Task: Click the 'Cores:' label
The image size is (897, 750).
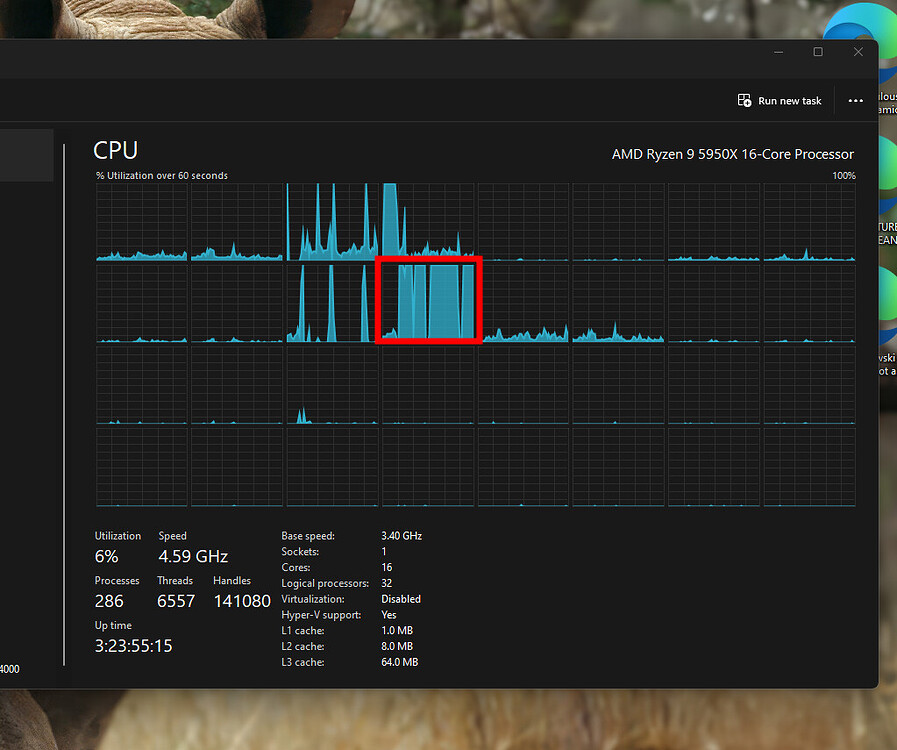Action: (296, 568)
